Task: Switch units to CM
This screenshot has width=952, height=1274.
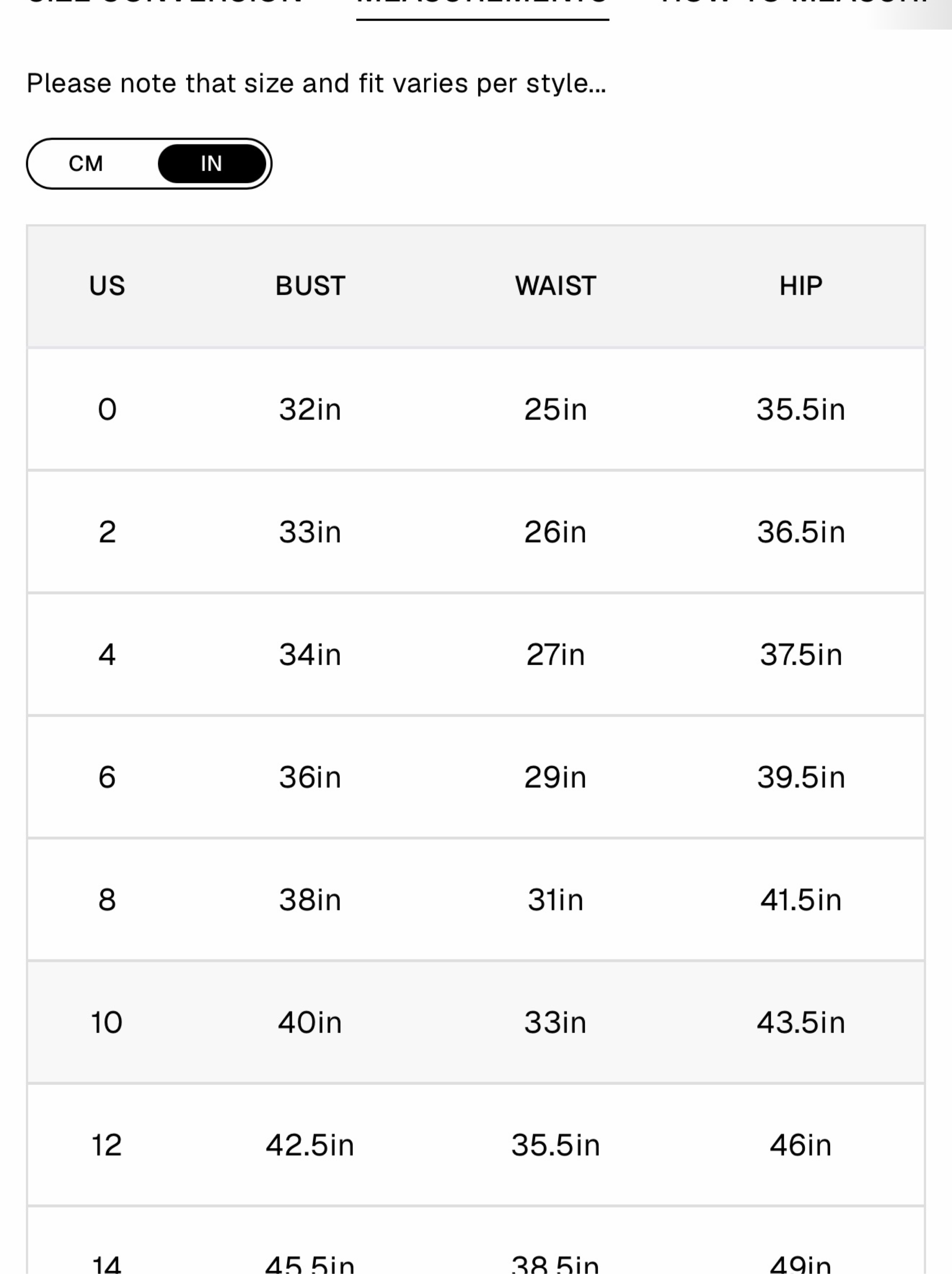Action: [x=86, y=164]
